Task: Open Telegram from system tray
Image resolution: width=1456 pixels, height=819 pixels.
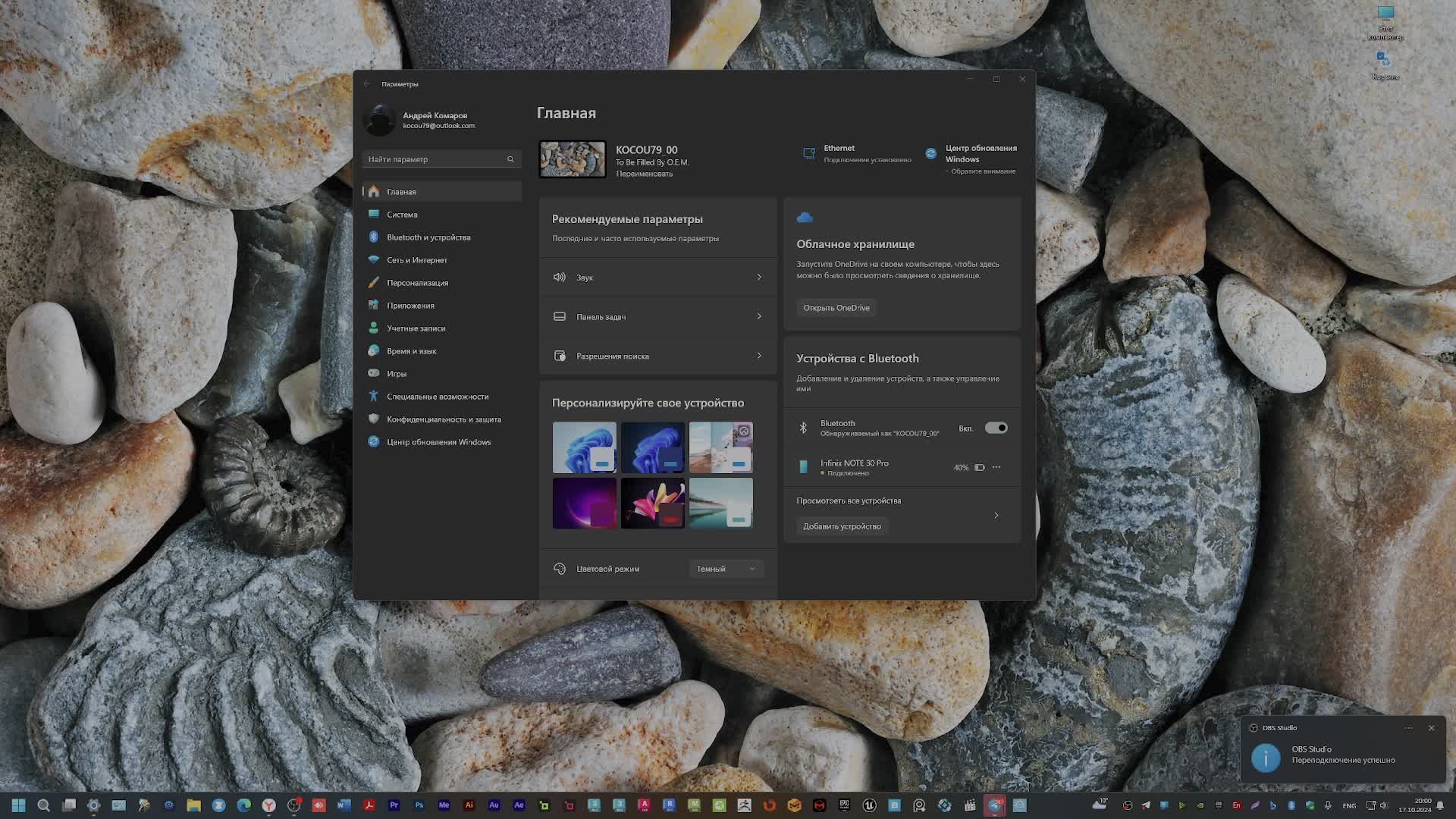Action: pos(1146,805)
